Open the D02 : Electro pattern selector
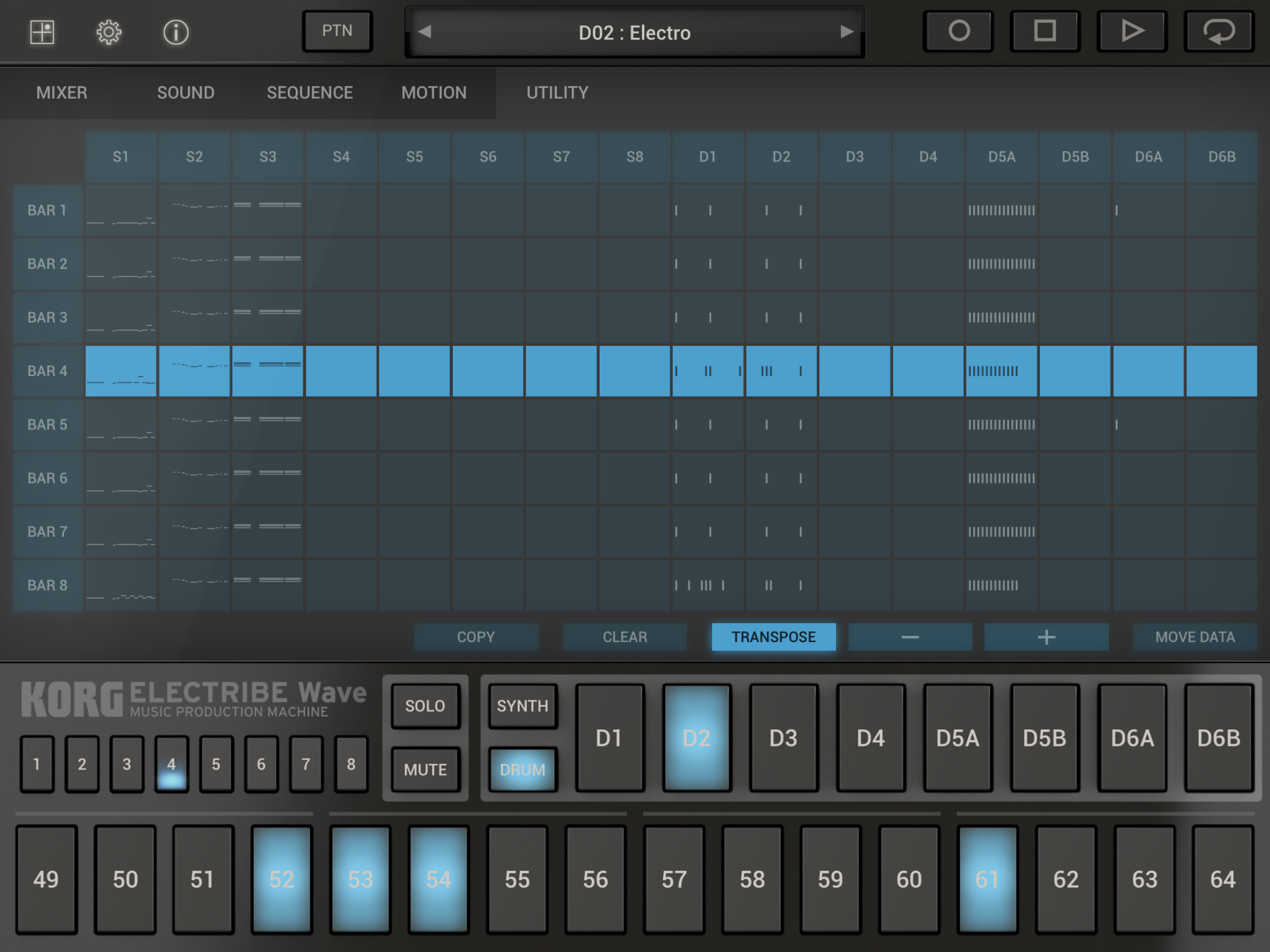Screen dimensions: 1270x952 [634, 33]
